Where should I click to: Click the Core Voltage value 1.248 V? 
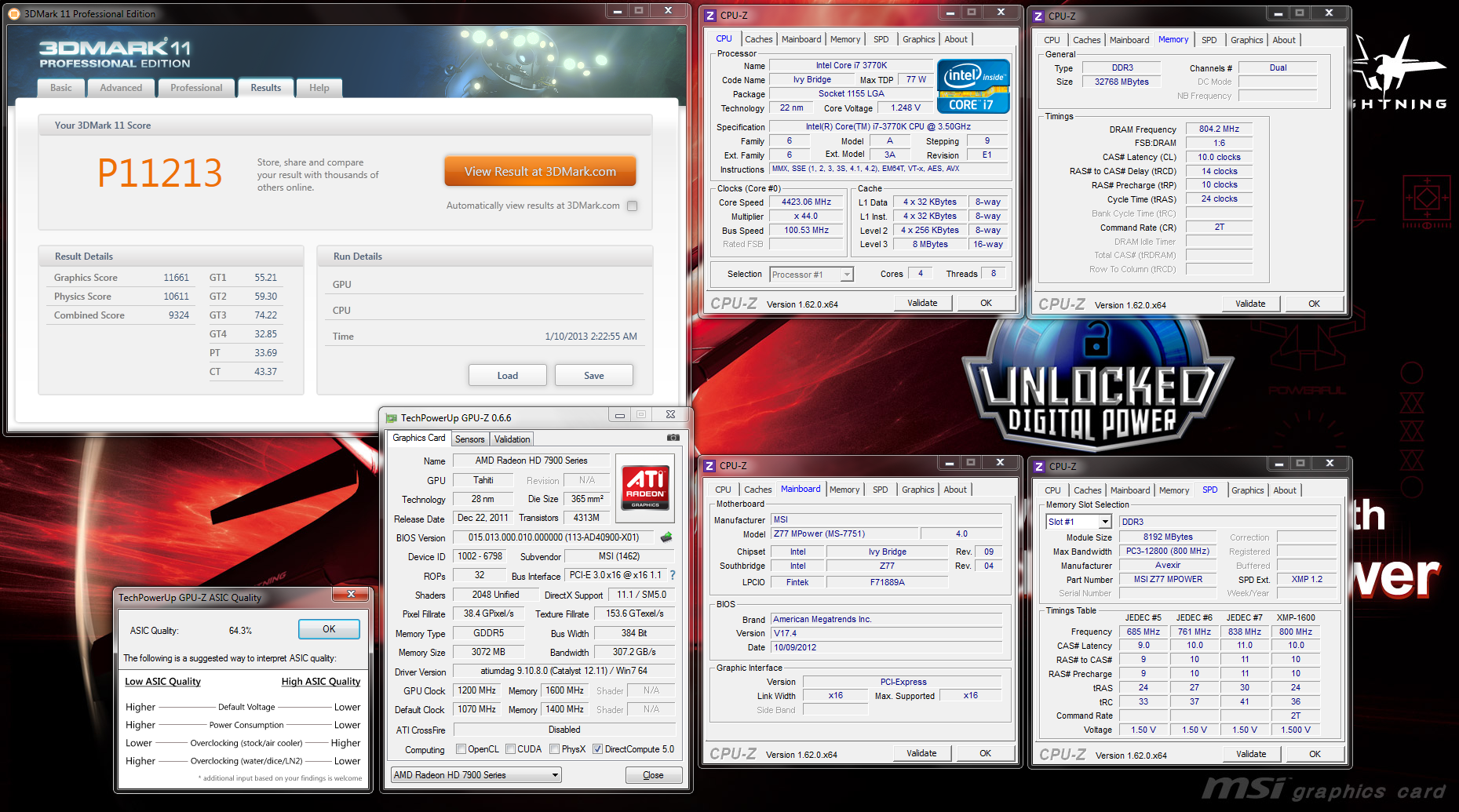click(x=906, y=107)
